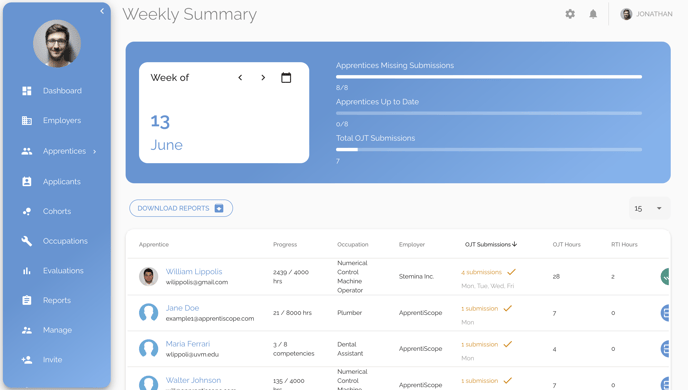Go to Employers building icon
This screenshot has width=688, height=390.
point(27,121)
